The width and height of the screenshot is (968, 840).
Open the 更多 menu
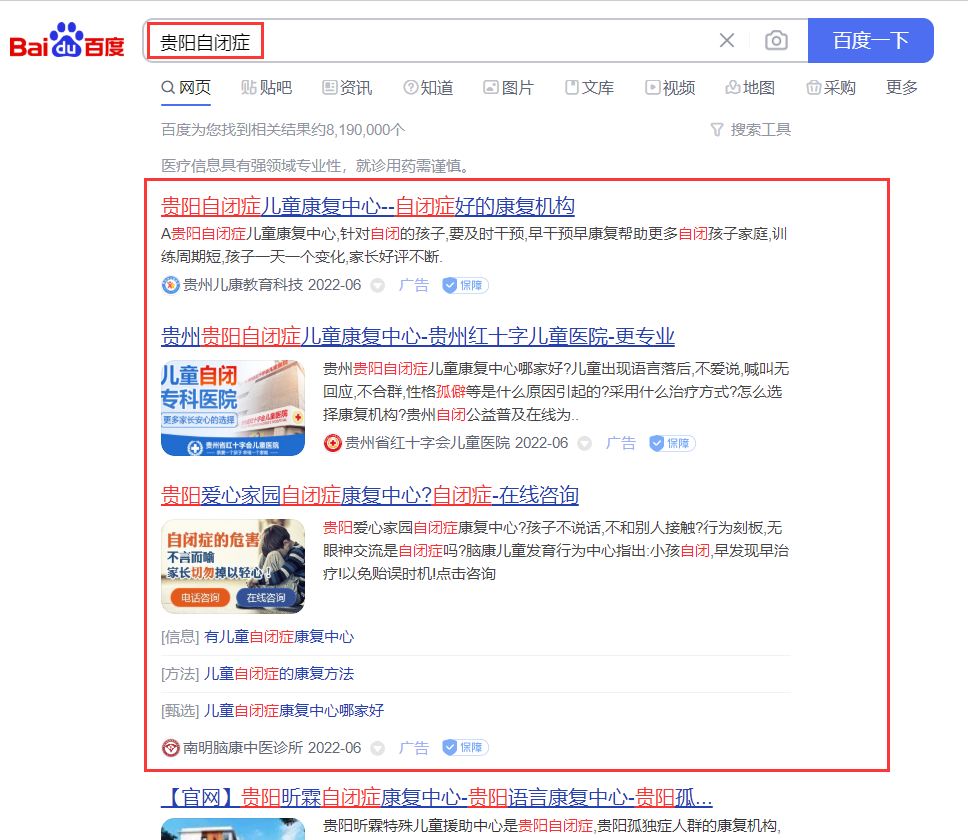click(x=901, y=88)
